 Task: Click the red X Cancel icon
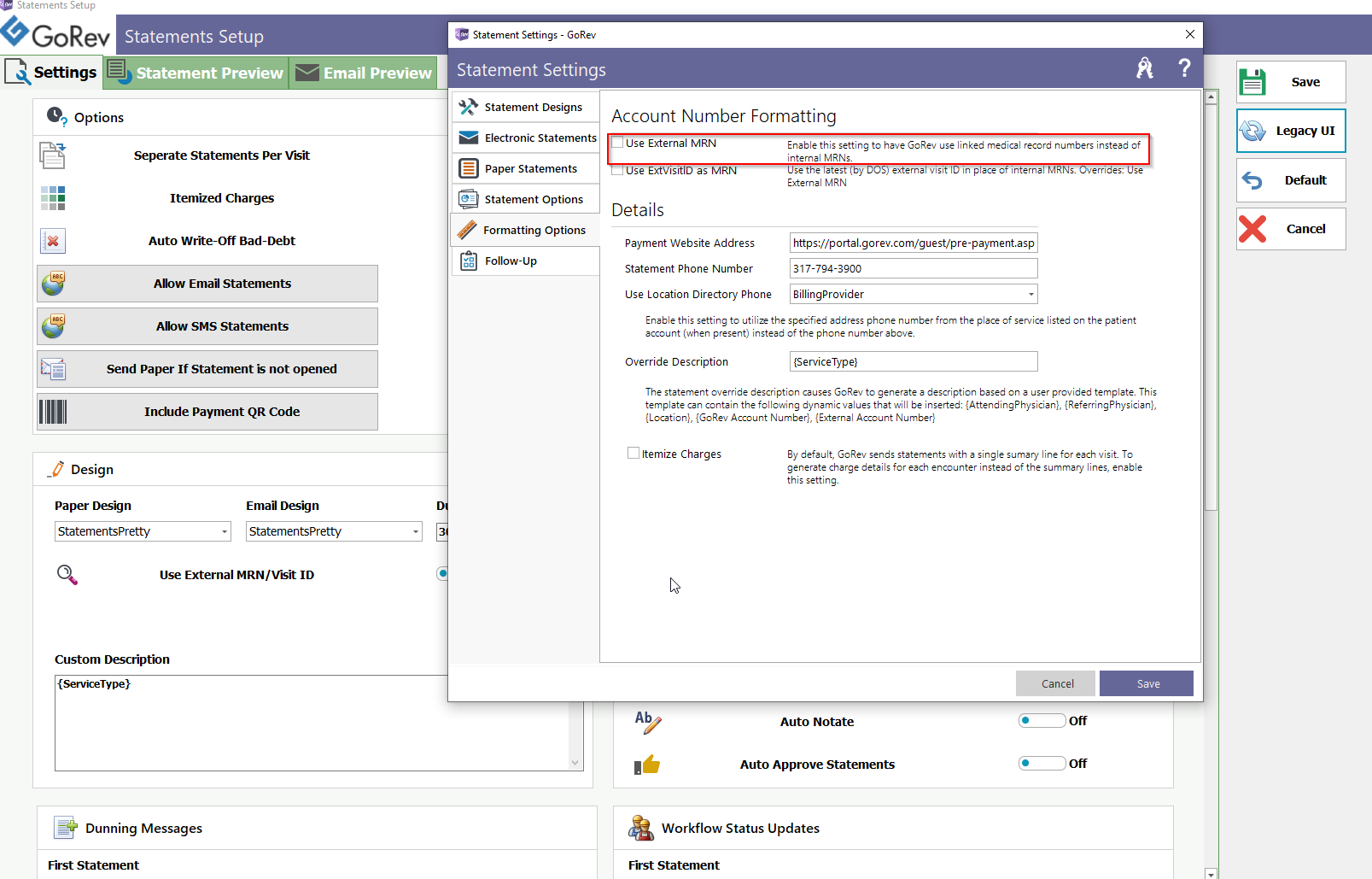[1252, 229]
